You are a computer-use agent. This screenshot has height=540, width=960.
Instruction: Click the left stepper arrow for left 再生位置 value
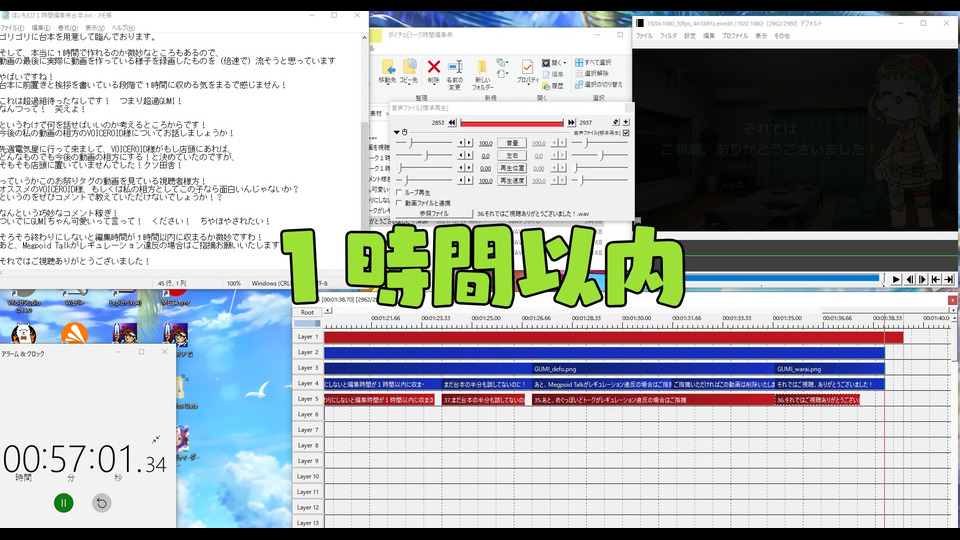coord(462,168)
